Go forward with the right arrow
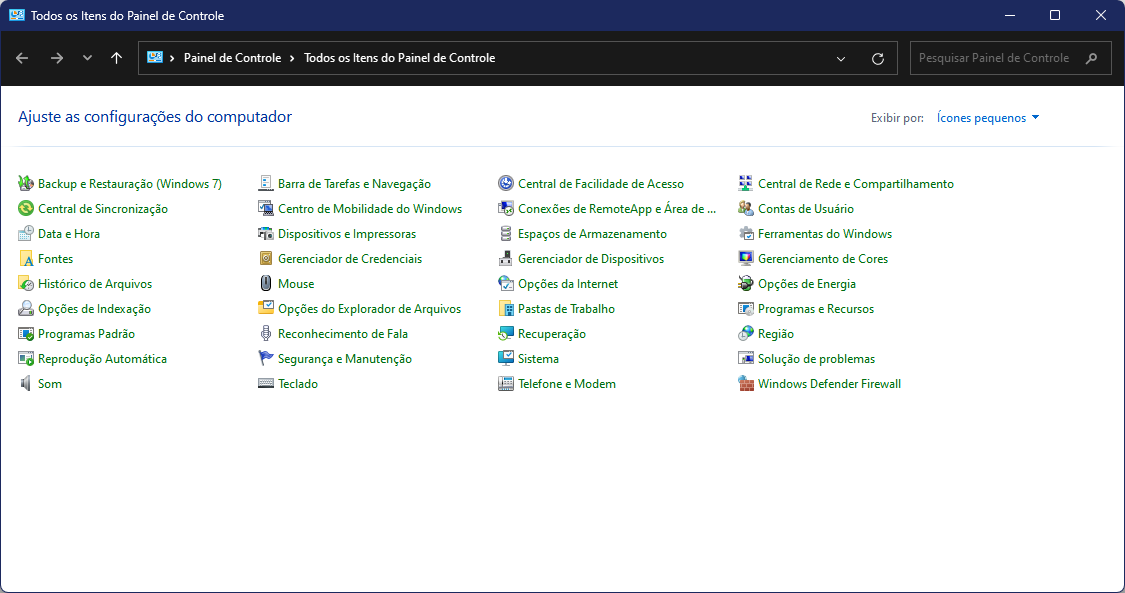This screenshot has width=1125, height=593. tap(57, 58)
